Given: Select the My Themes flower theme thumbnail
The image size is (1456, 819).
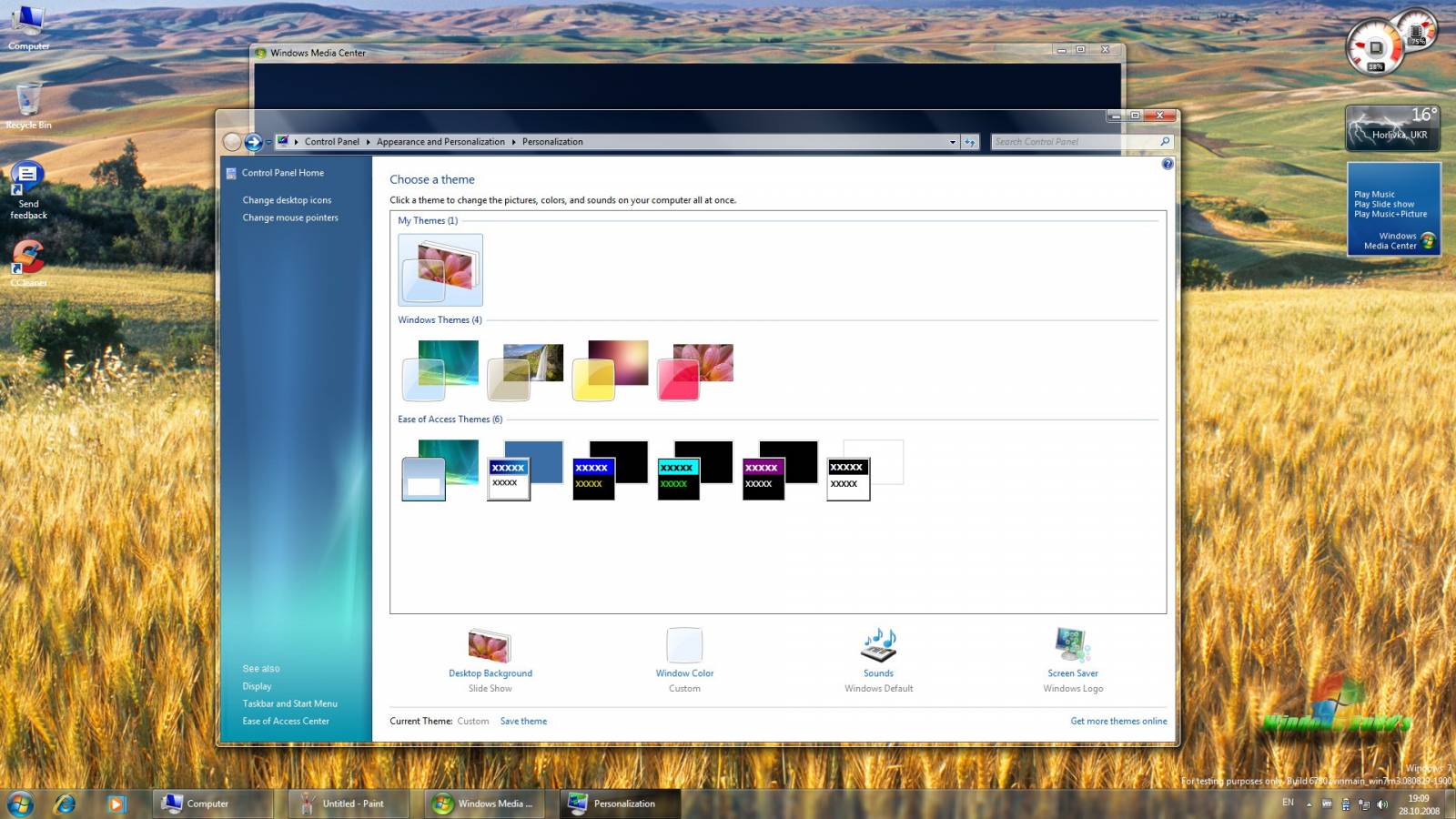Looking at the screenshot, I should pos(440,270).
